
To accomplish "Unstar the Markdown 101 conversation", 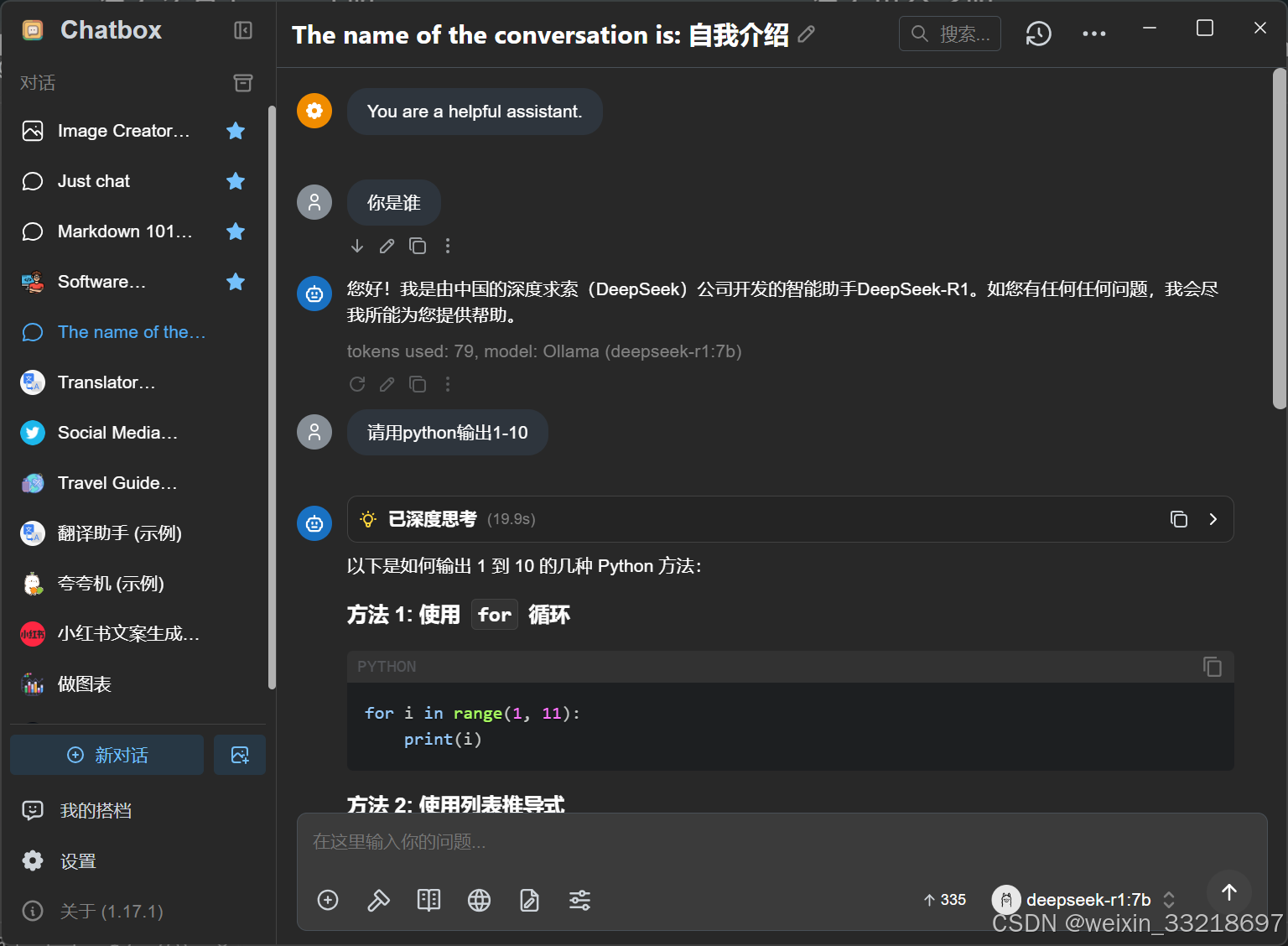I will (236, 231).
